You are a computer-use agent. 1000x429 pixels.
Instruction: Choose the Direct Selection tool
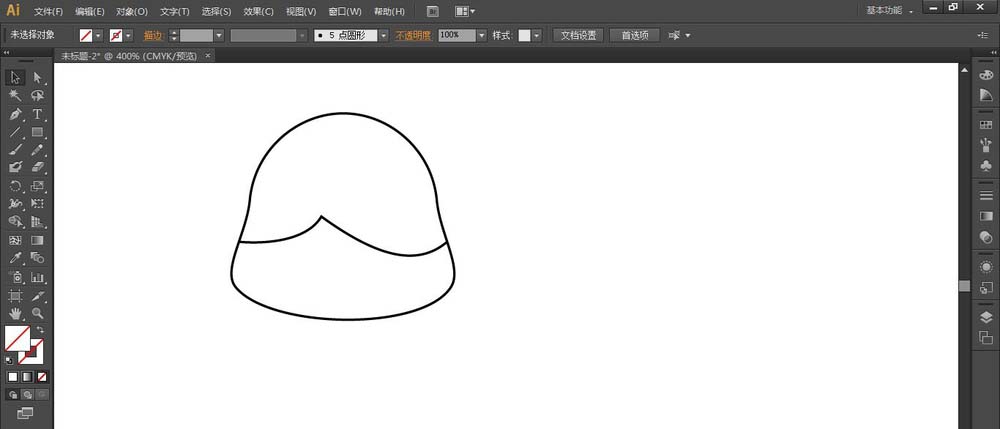point(37,77)
